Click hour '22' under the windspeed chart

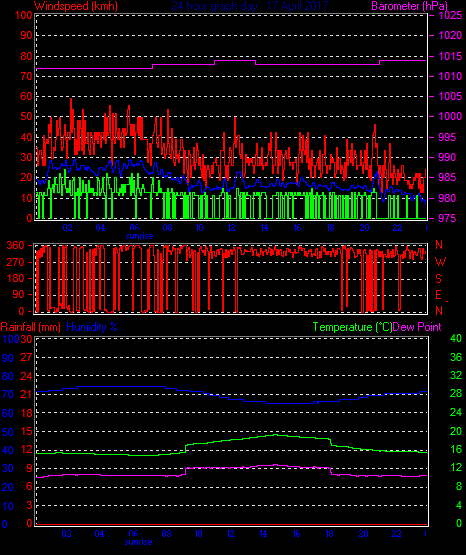point(397,228)
